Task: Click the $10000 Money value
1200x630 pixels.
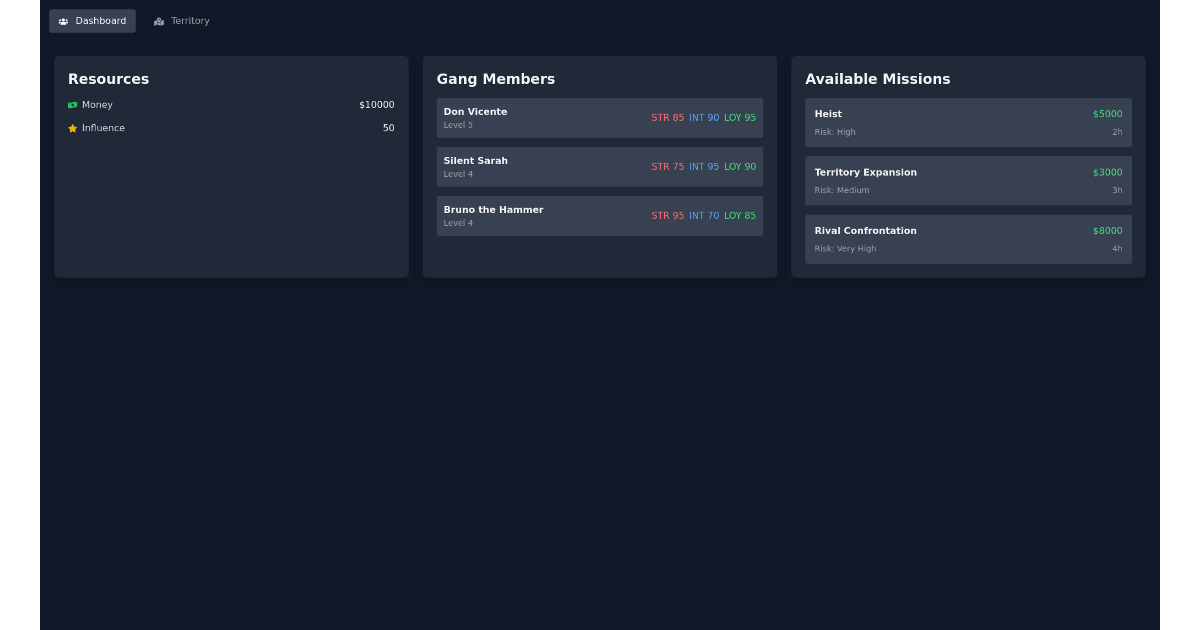Action: point(378,104)
